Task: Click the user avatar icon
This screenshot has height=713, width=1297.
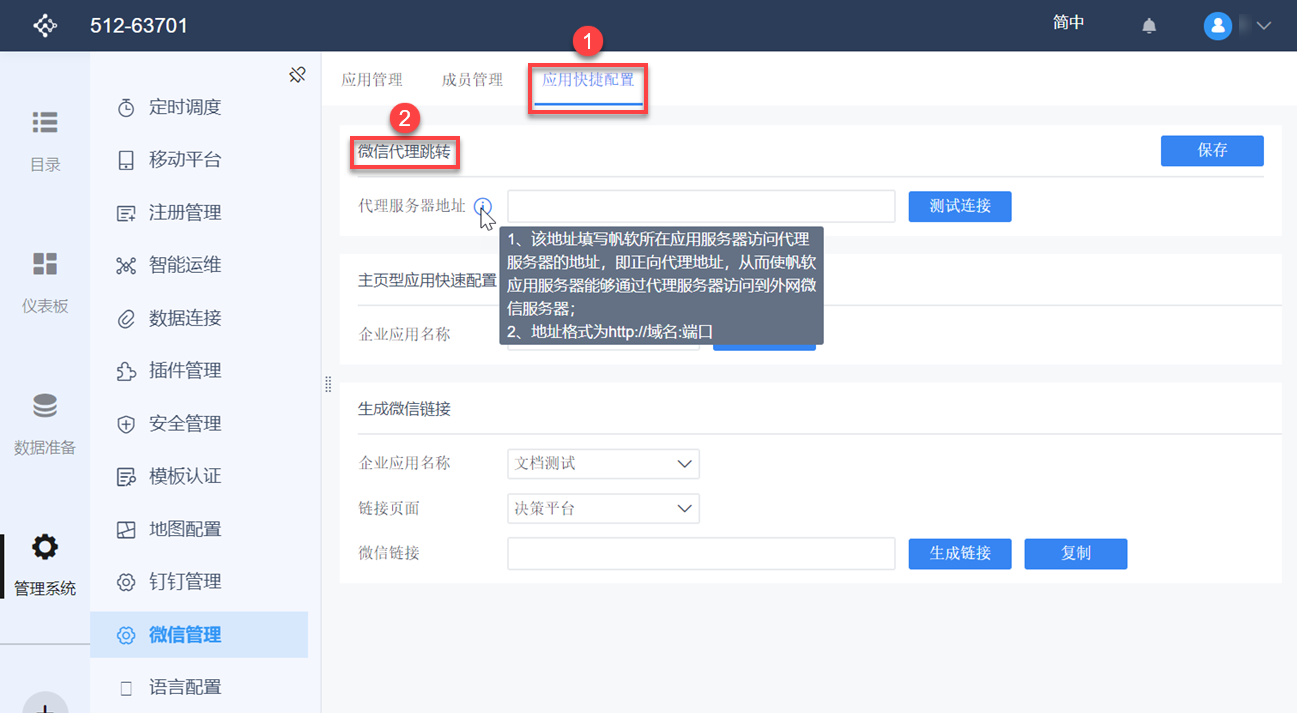Action: coord(1217,26)
